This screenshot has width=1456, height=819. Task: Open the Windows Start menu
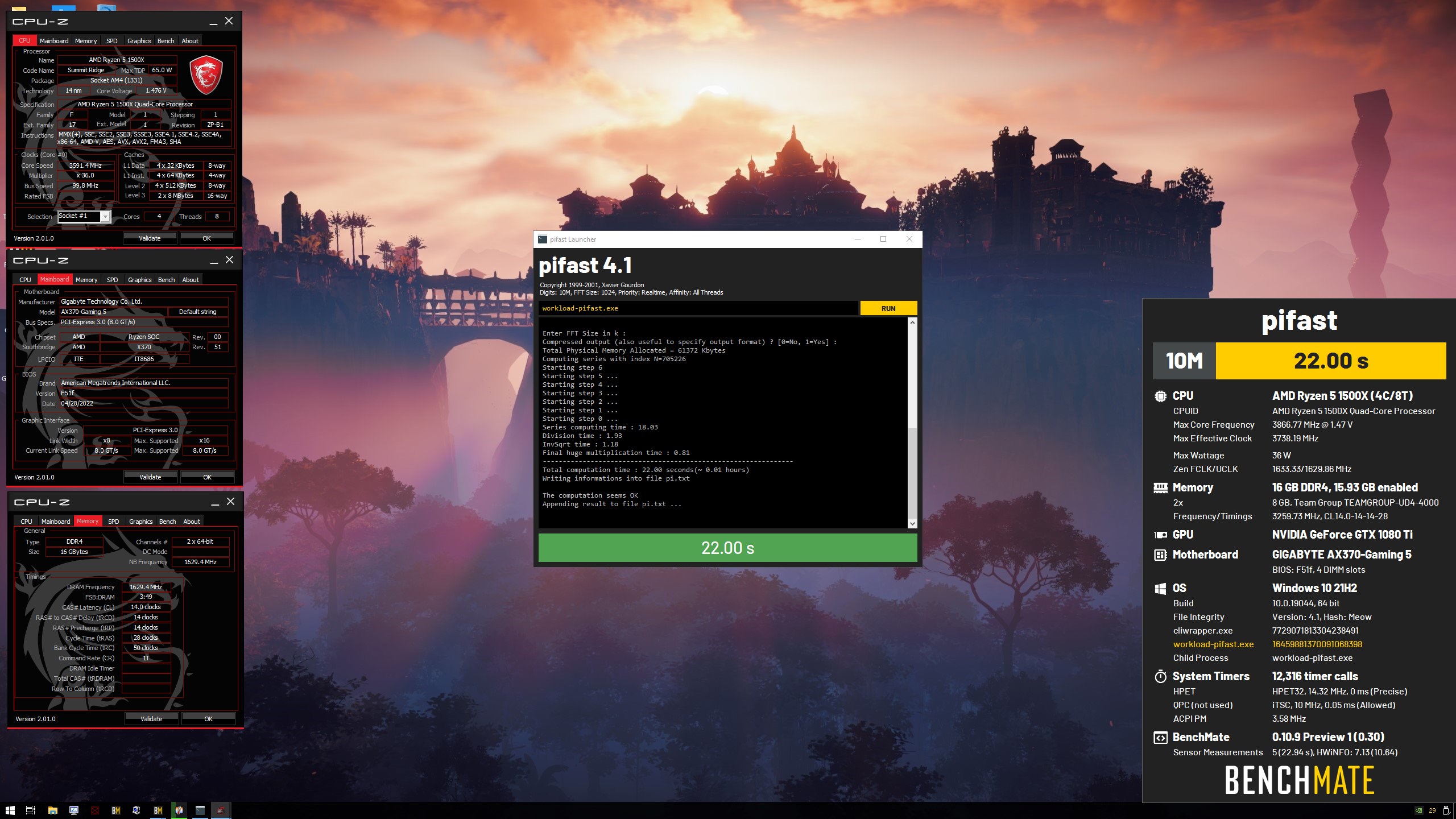pyautogui.click(x=10, y=810)
